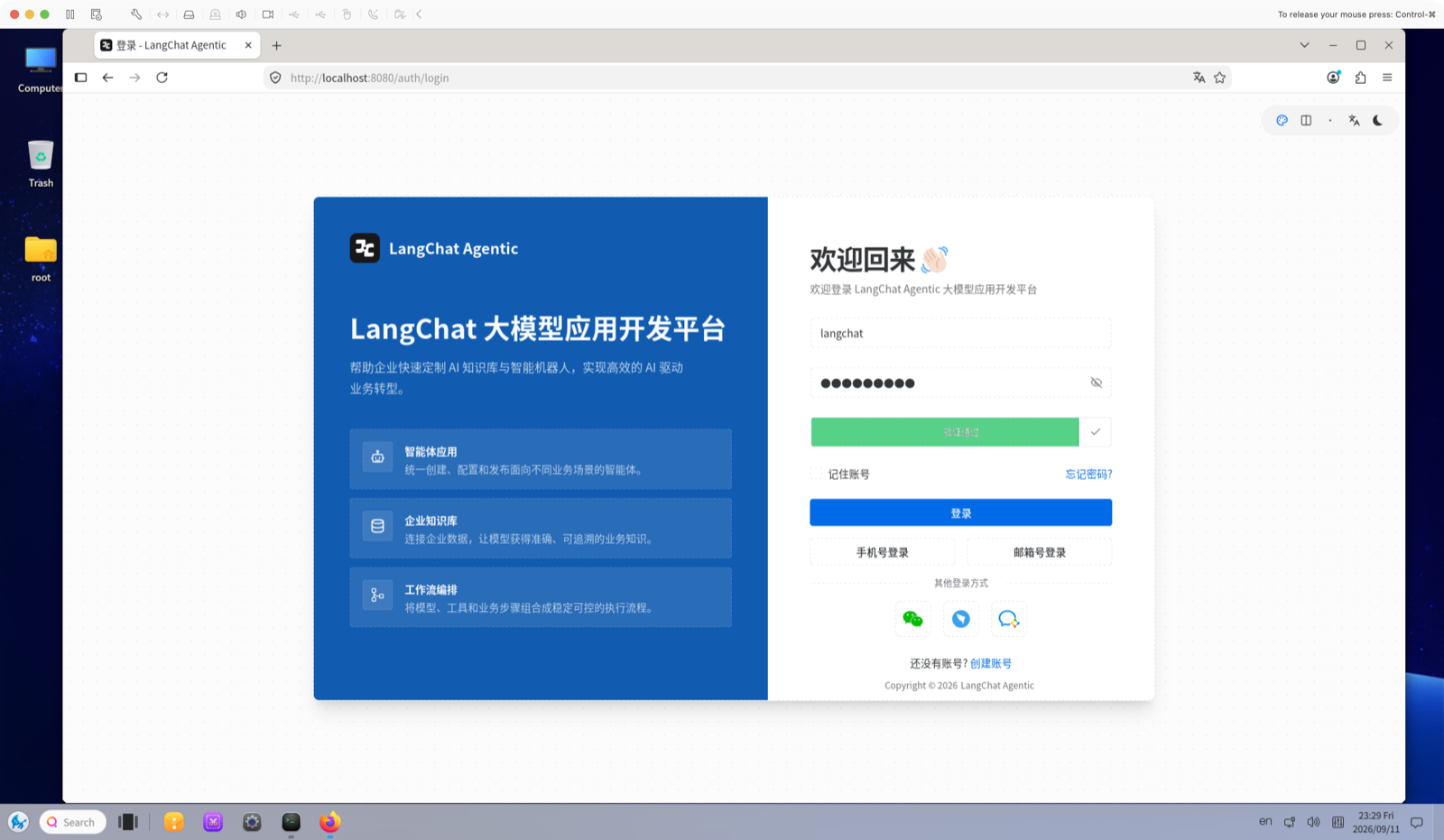Click the LangChat Agentic logo icon
Screen dimensions: 1444x840
[365, 248]
